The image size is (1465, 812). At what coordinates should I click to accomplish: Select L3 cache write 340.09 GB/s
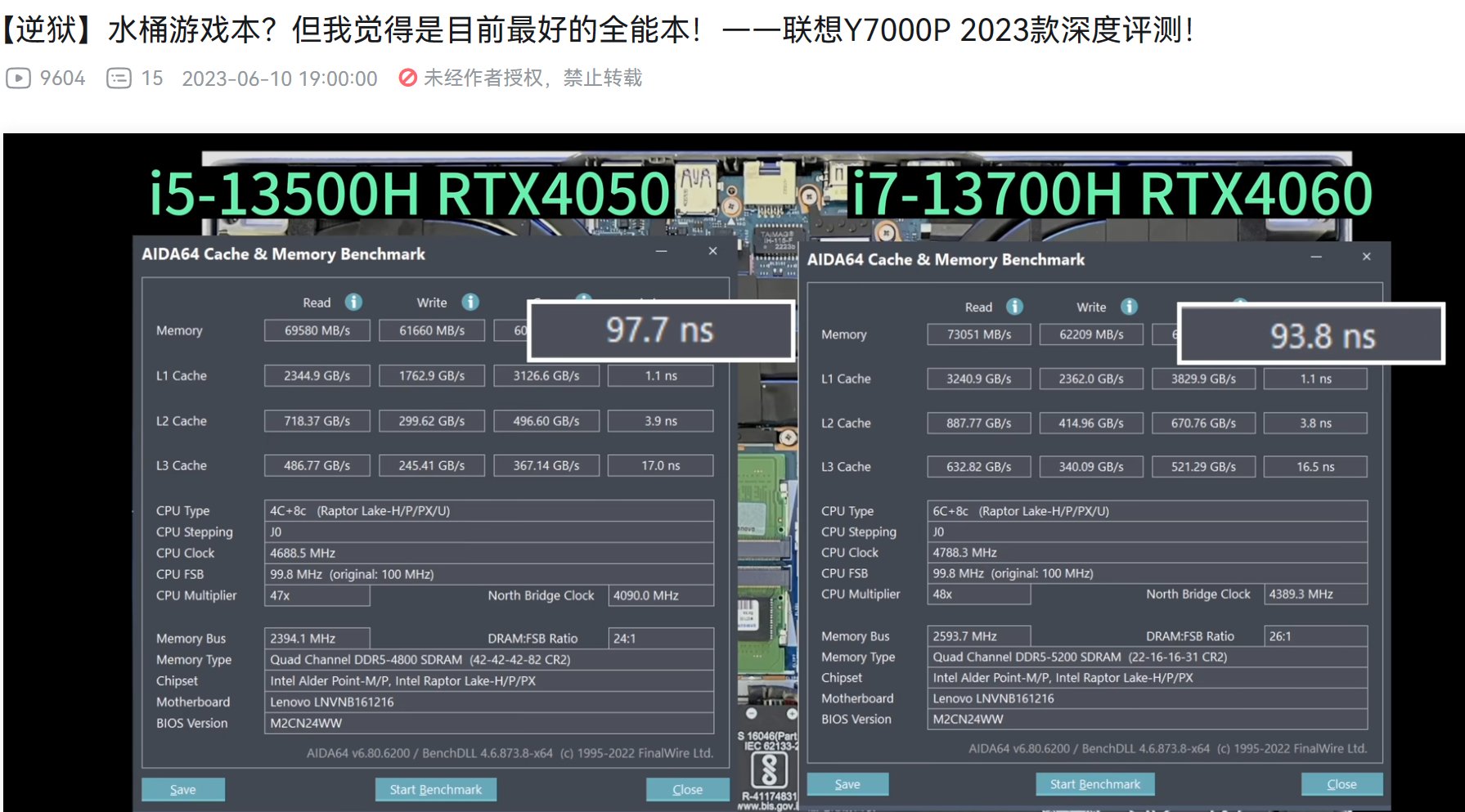1091,467
